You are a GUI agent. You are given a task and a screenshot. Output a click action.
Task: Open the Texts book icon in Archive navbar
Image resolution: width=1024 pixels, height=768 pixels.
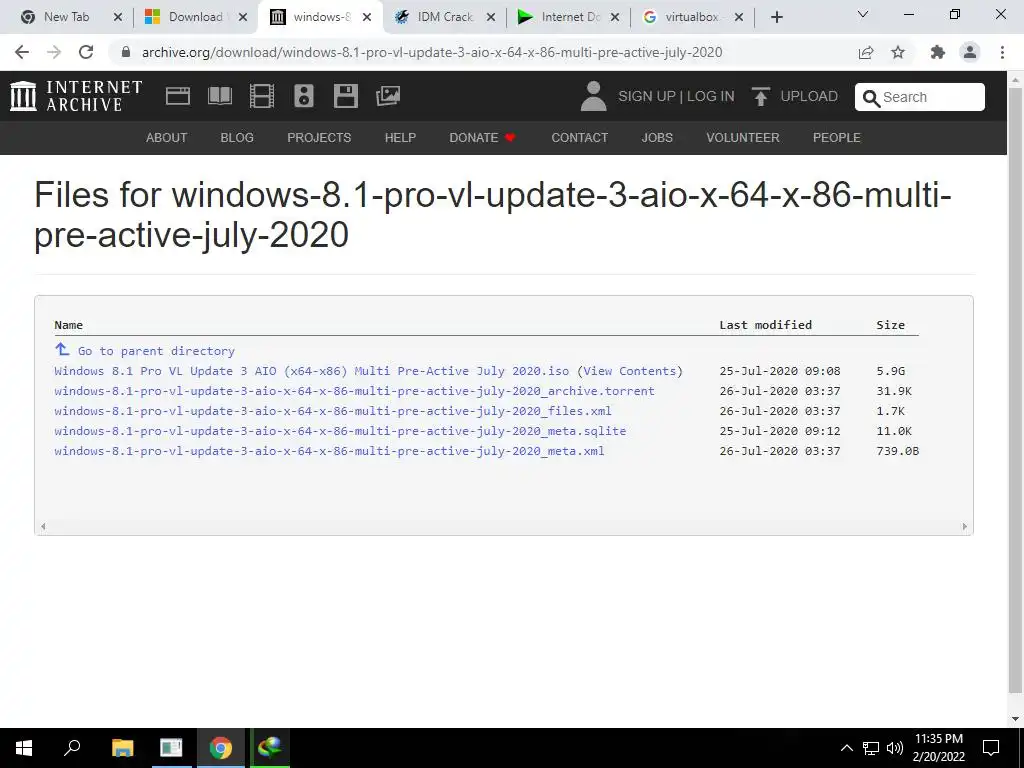219,96
